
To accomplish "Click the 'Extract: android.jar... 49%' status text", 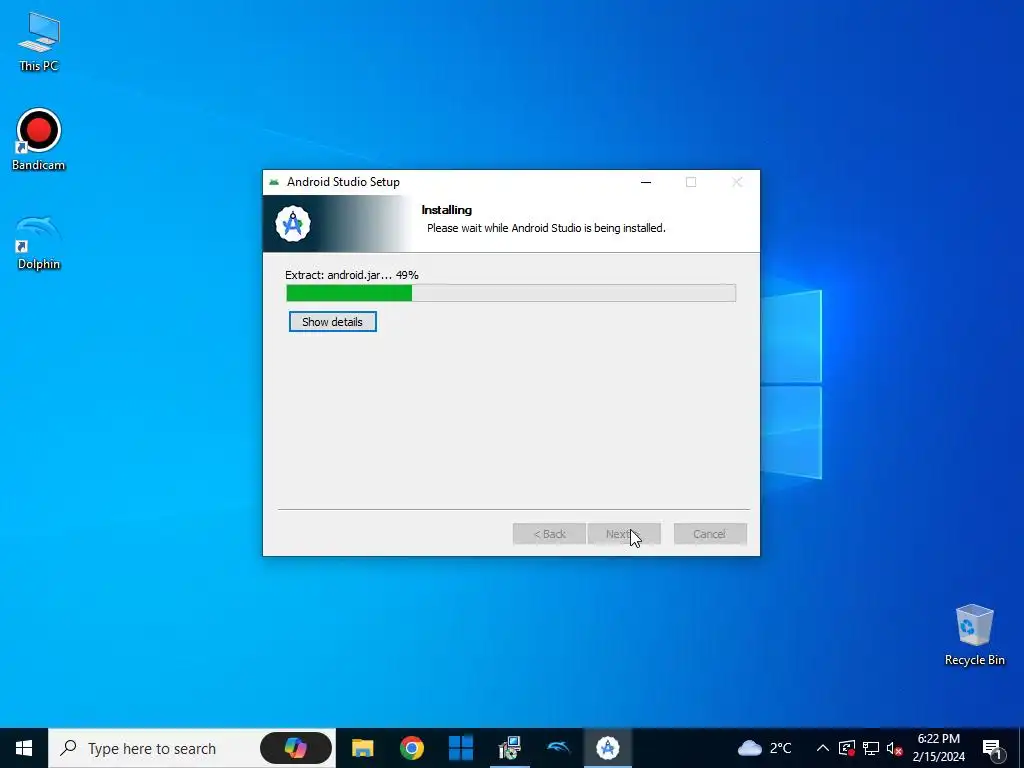I will (x=351, y=275).
